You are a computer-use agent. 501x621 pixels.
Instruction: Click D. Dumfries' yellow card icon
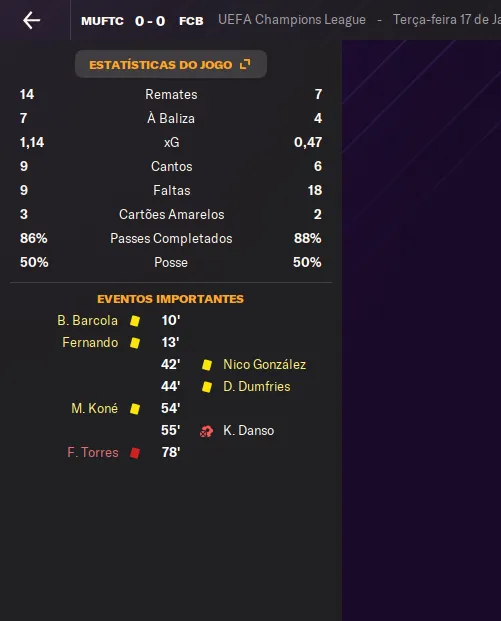point(207,387)
